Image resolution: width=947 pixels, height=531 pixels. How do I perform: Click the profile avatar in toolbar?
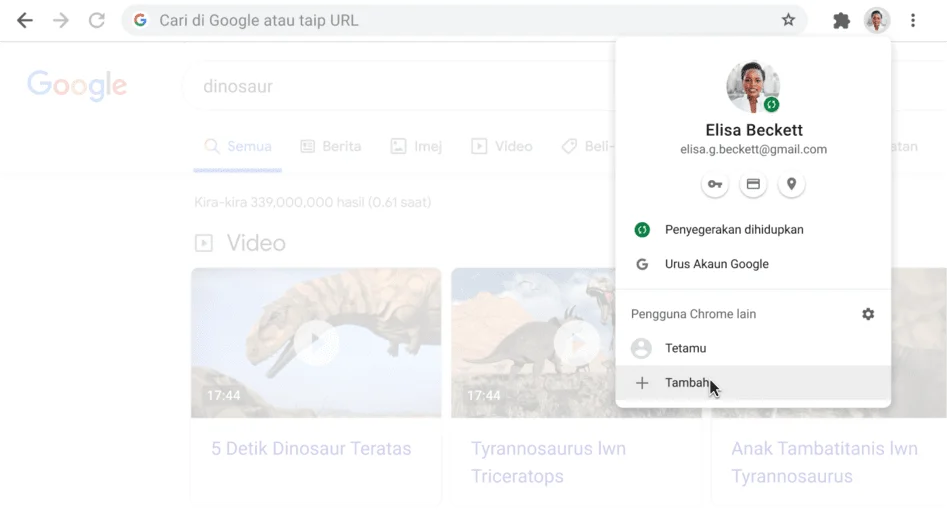877,20
